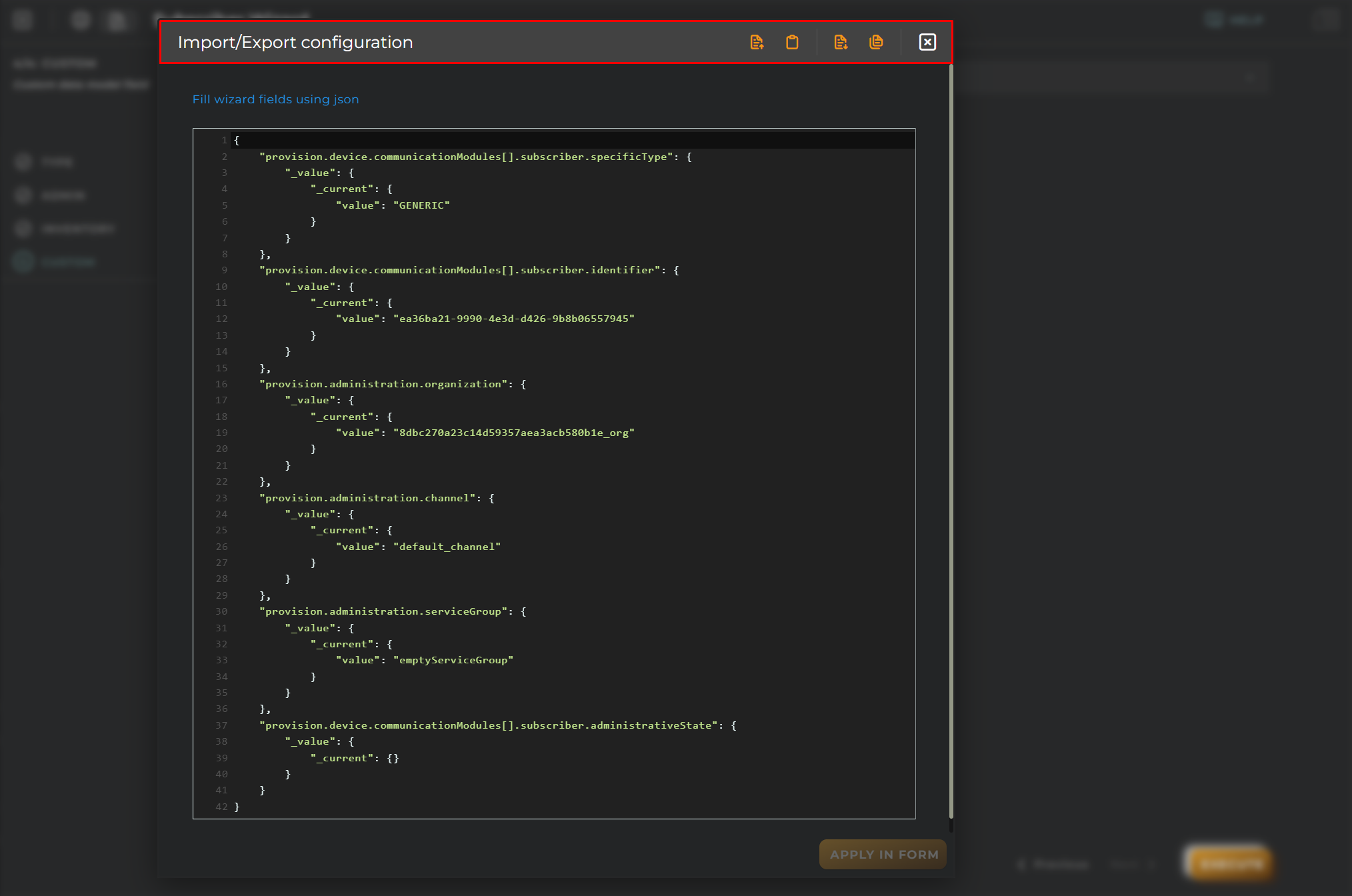The image size is (1352, 896).
Task: Click the organization value ending in _org
Action: point(514,433)
